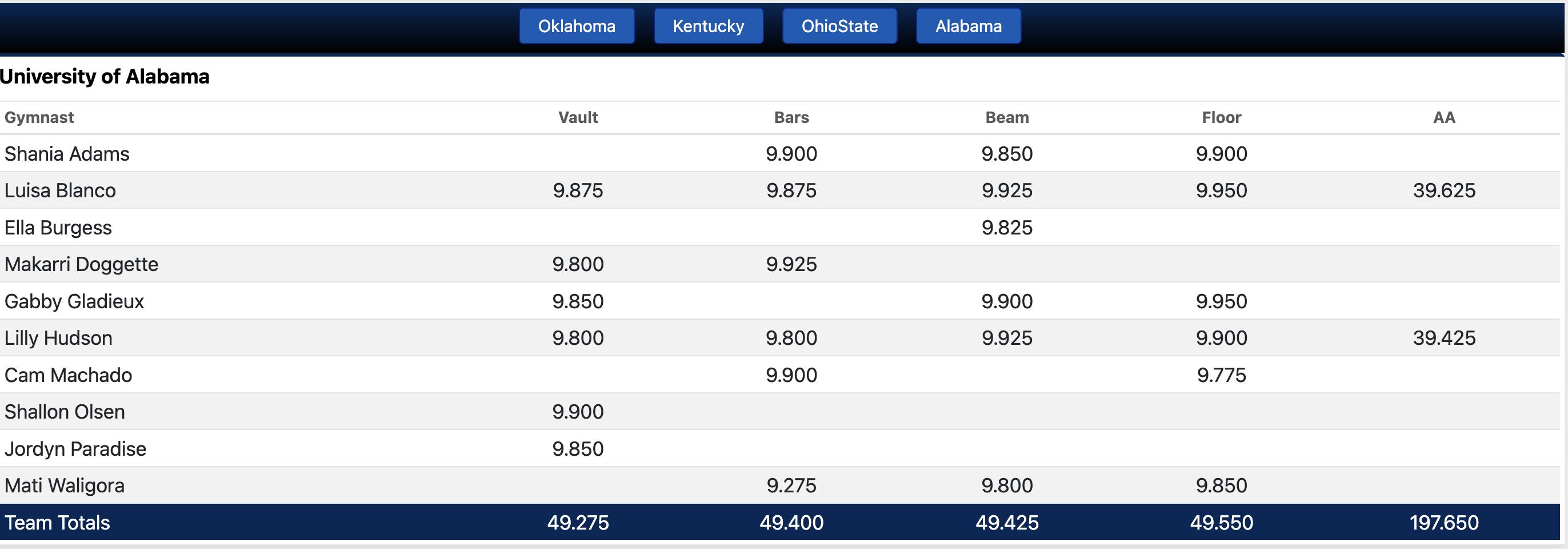Click the AA column header

click(x=1444, y=117)
